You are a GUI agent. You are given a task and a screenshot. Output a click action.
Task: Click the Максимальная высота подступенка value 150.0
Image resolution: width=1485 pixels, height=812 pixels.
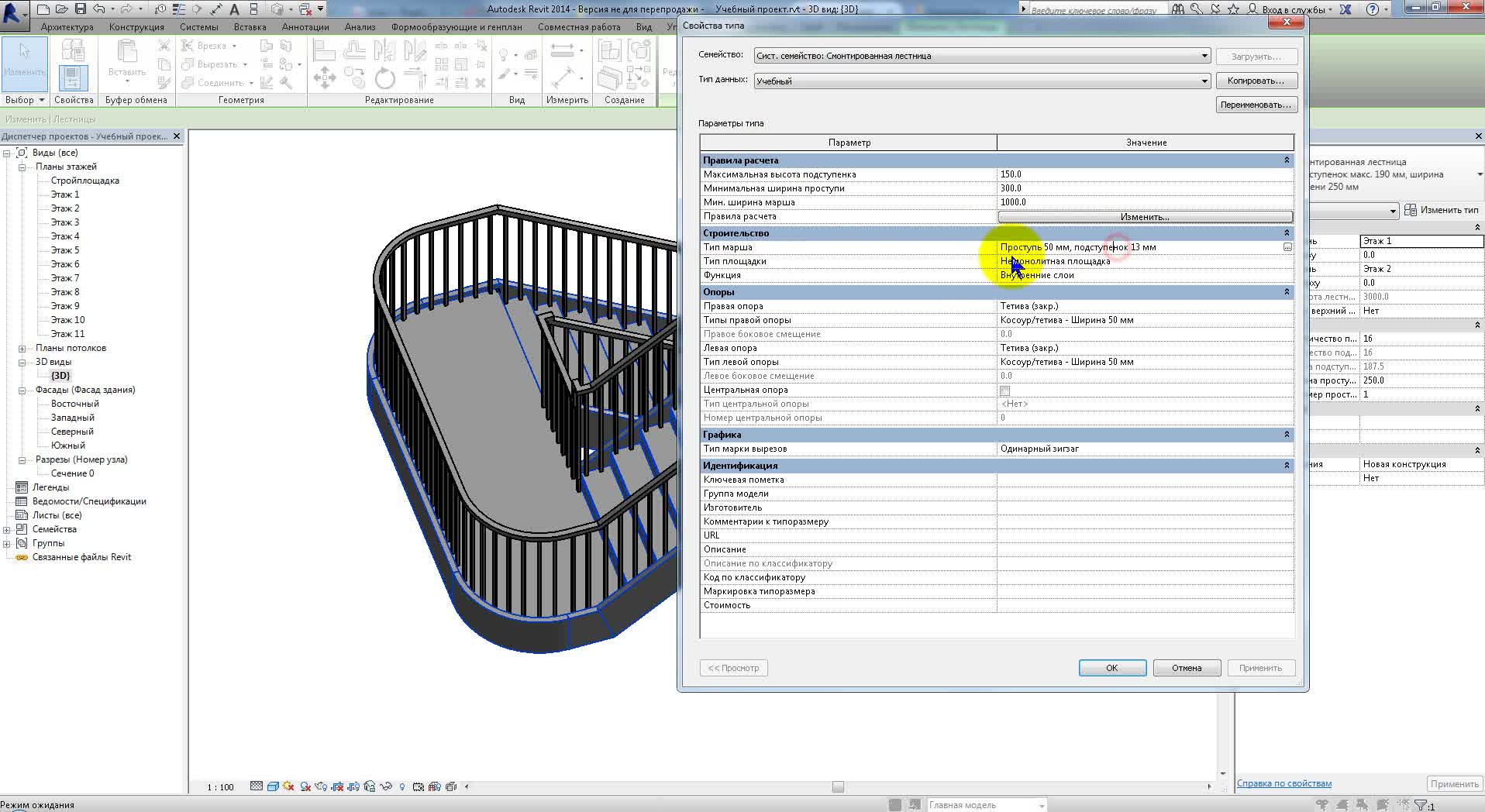point(1145,174)
